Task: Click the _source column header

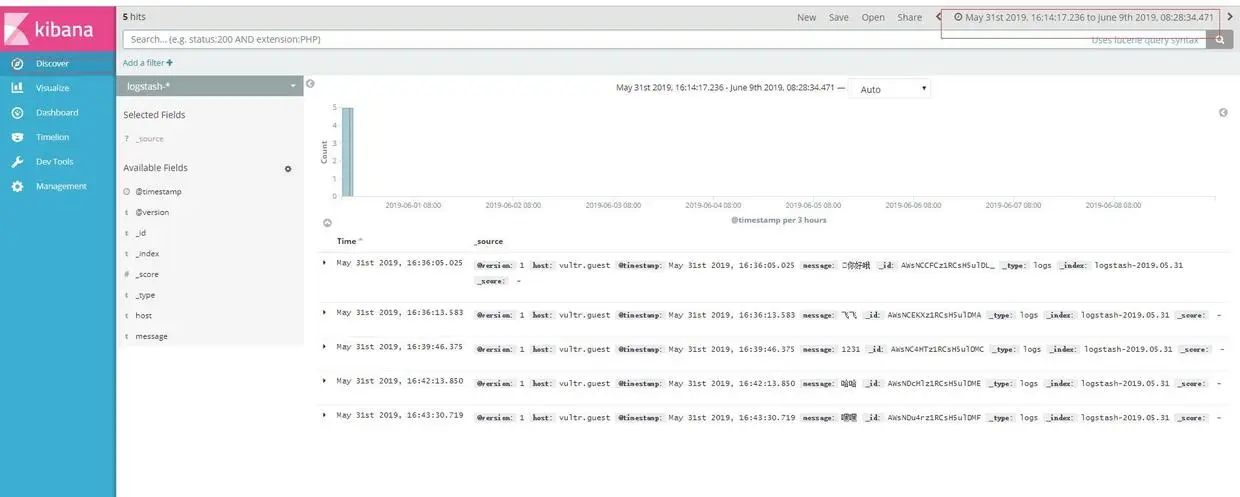Action: pos(488,241)
